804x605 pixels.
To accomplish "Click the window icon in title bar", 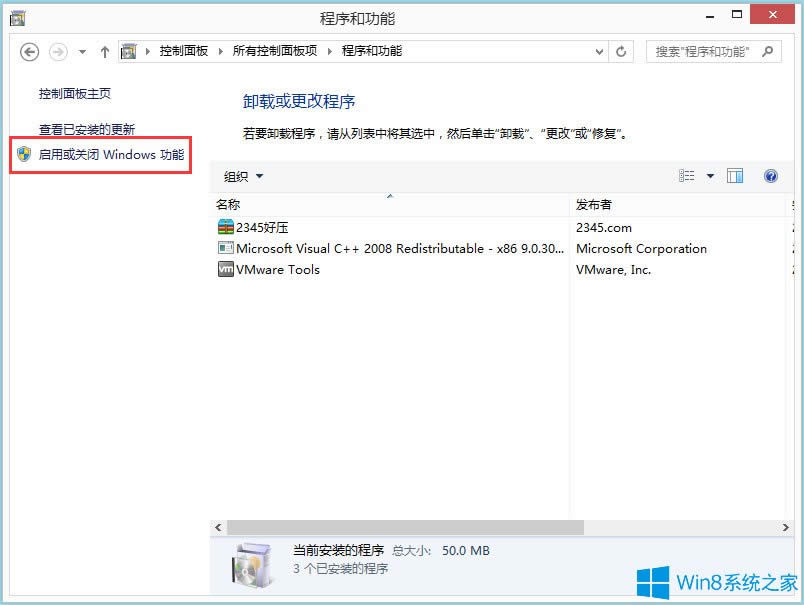I will (18, 18).
